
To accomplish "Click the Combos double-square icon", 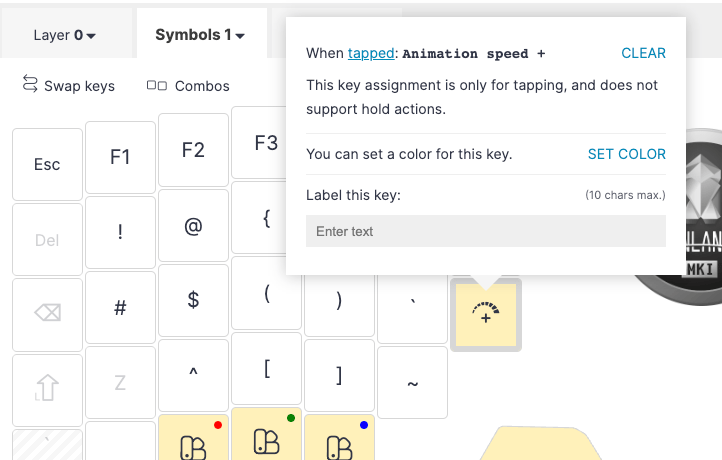I will 157,86.
